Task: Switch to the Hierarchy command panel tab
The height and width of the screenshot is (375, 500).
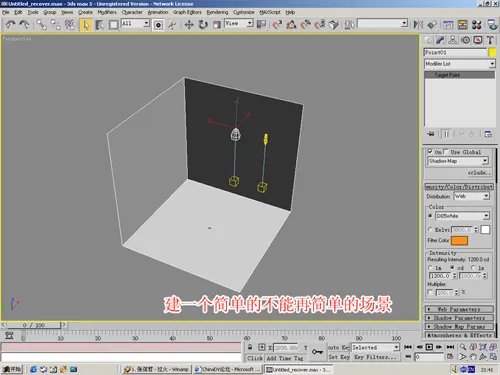Action: 453,40
